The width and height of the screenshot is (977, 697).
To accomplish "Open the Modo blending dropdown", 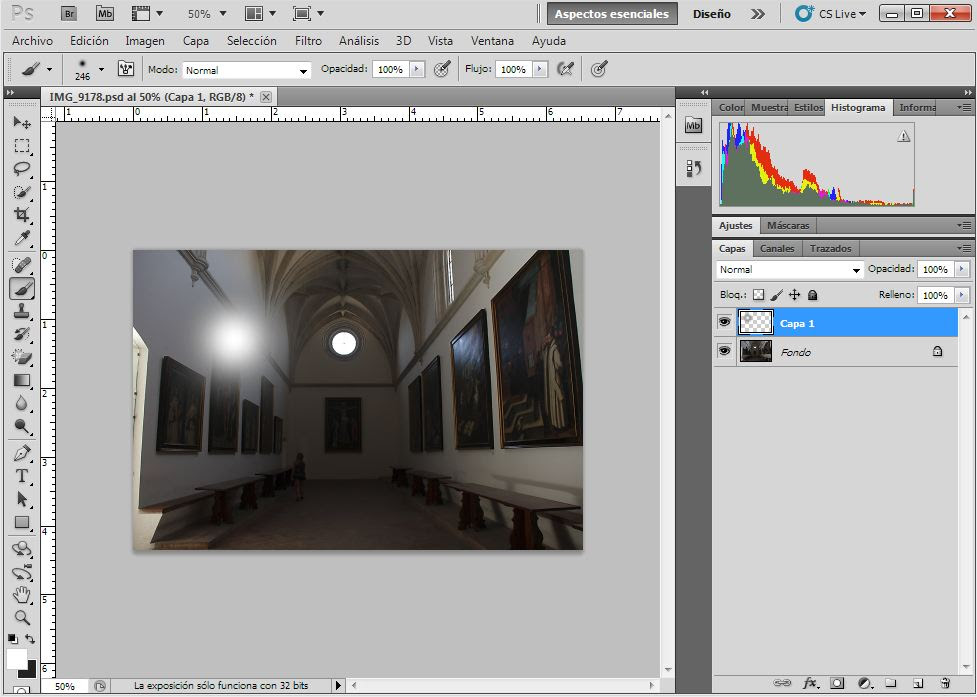I will [247, 70].
